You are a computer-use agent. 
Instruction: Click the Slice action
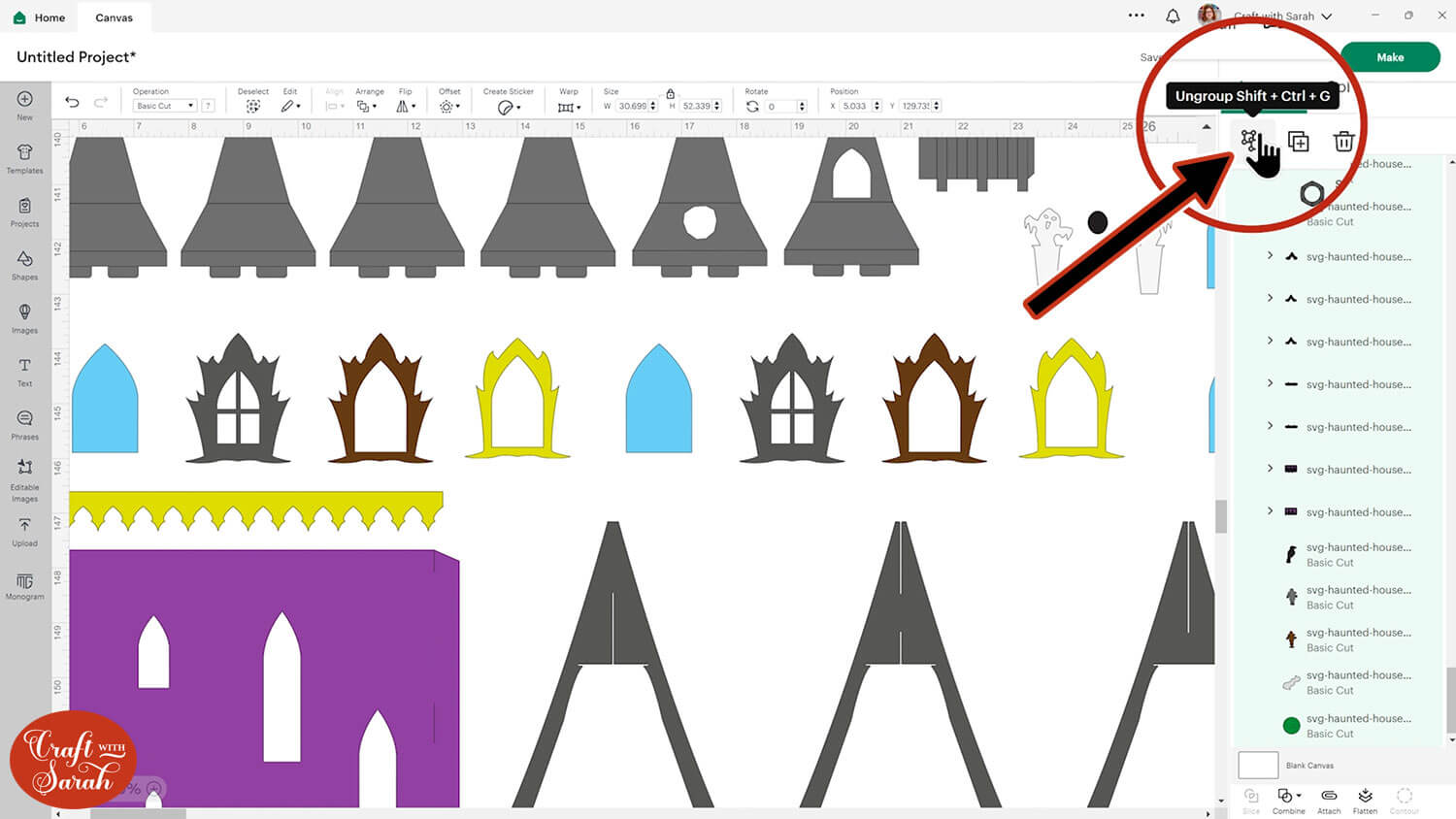(1251, 801)
